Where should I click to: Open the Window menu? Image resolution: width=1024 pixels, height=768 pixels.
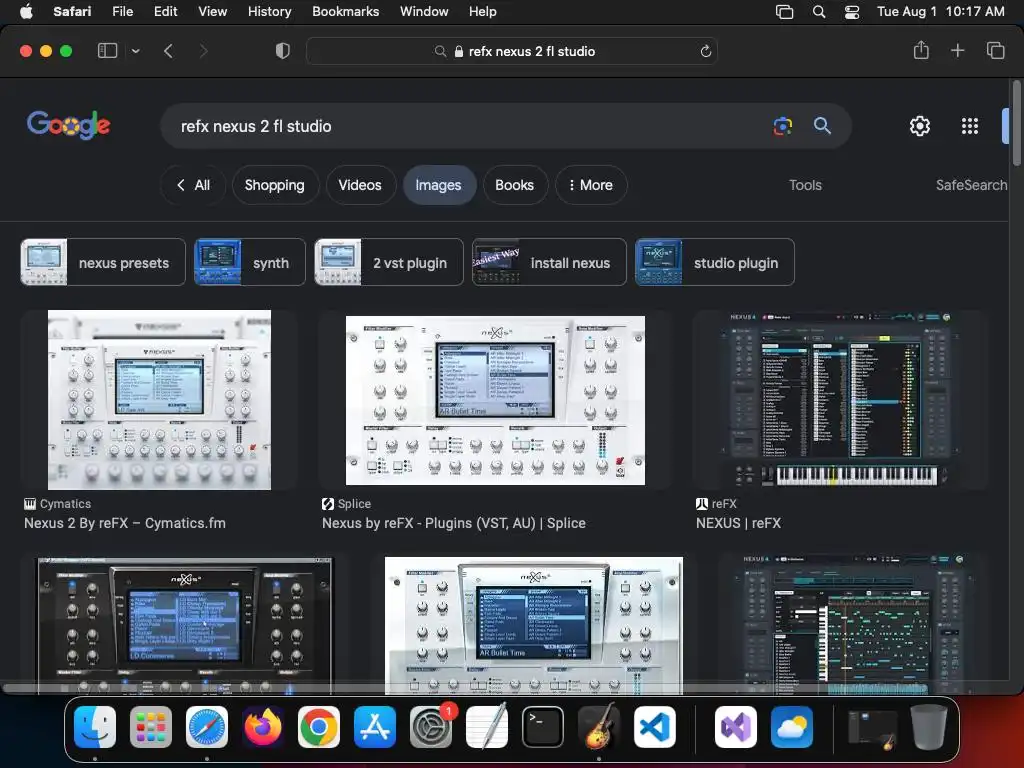pos(424,11)
